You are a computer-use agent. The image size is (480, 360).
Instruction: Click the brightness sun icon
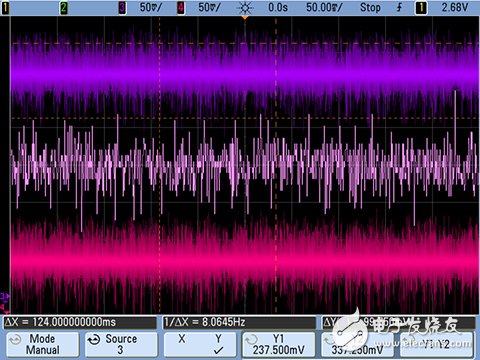tap(245, 8)
